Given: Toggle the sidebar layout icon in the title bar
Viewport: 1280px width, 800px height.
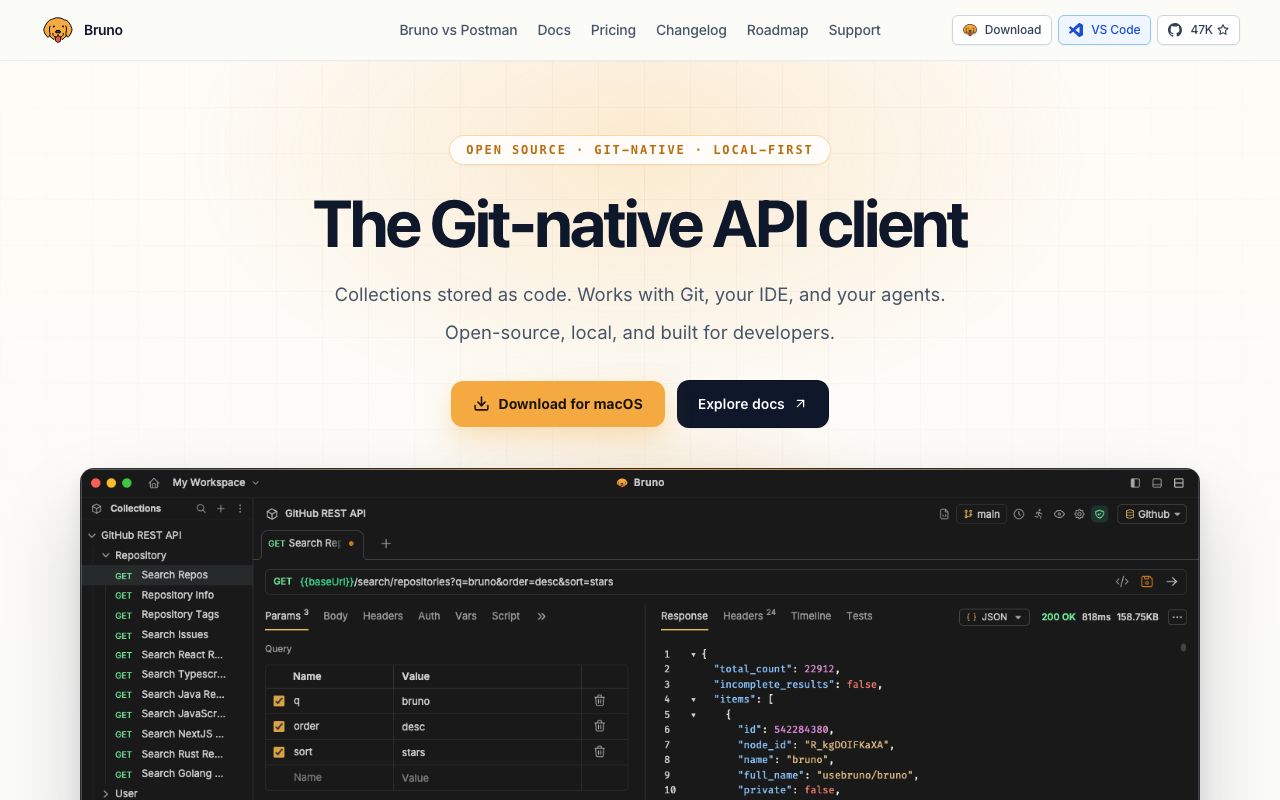Looking at the screenshot, I should coord(1135,483).
